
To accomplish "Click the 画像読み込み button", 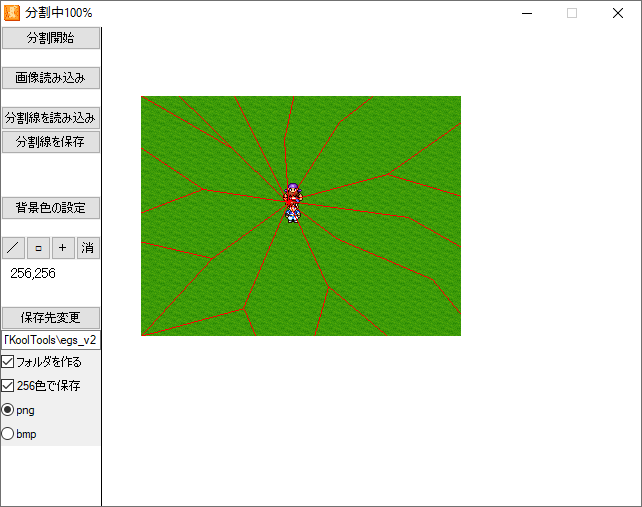I will pyautogui.click(x=51, y=78).
